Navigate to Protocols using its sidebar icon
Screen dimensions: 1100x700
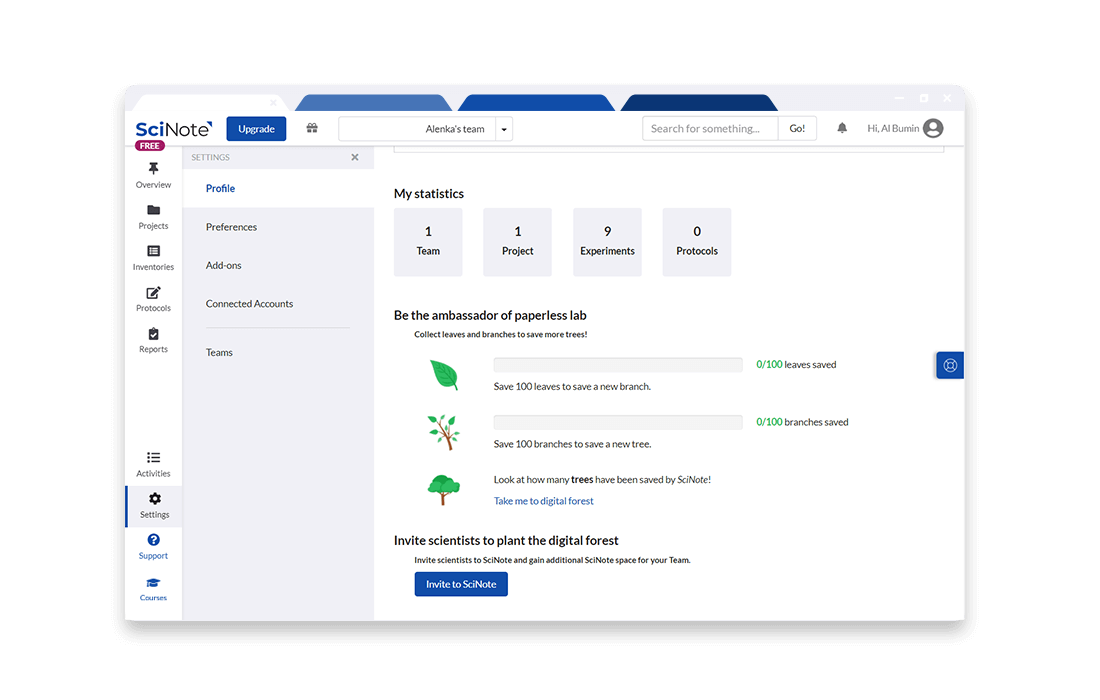pyautogui.click(x=153, y=296)
